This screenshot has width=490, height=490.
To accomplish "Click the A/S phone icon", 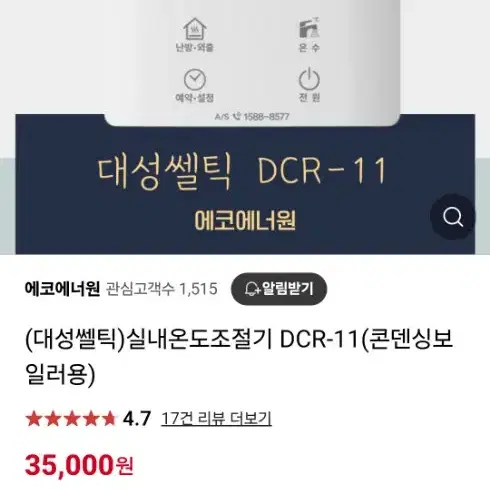I will [237, 116].
